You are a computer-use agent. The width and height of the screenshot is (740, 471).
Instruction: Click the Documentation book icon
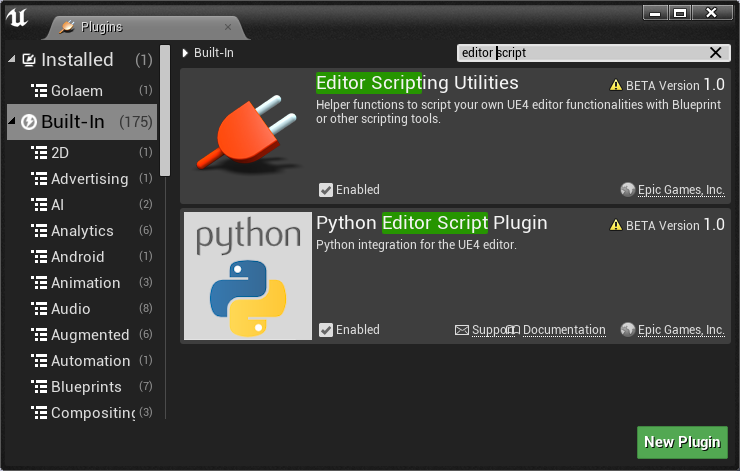coord(513,329)
